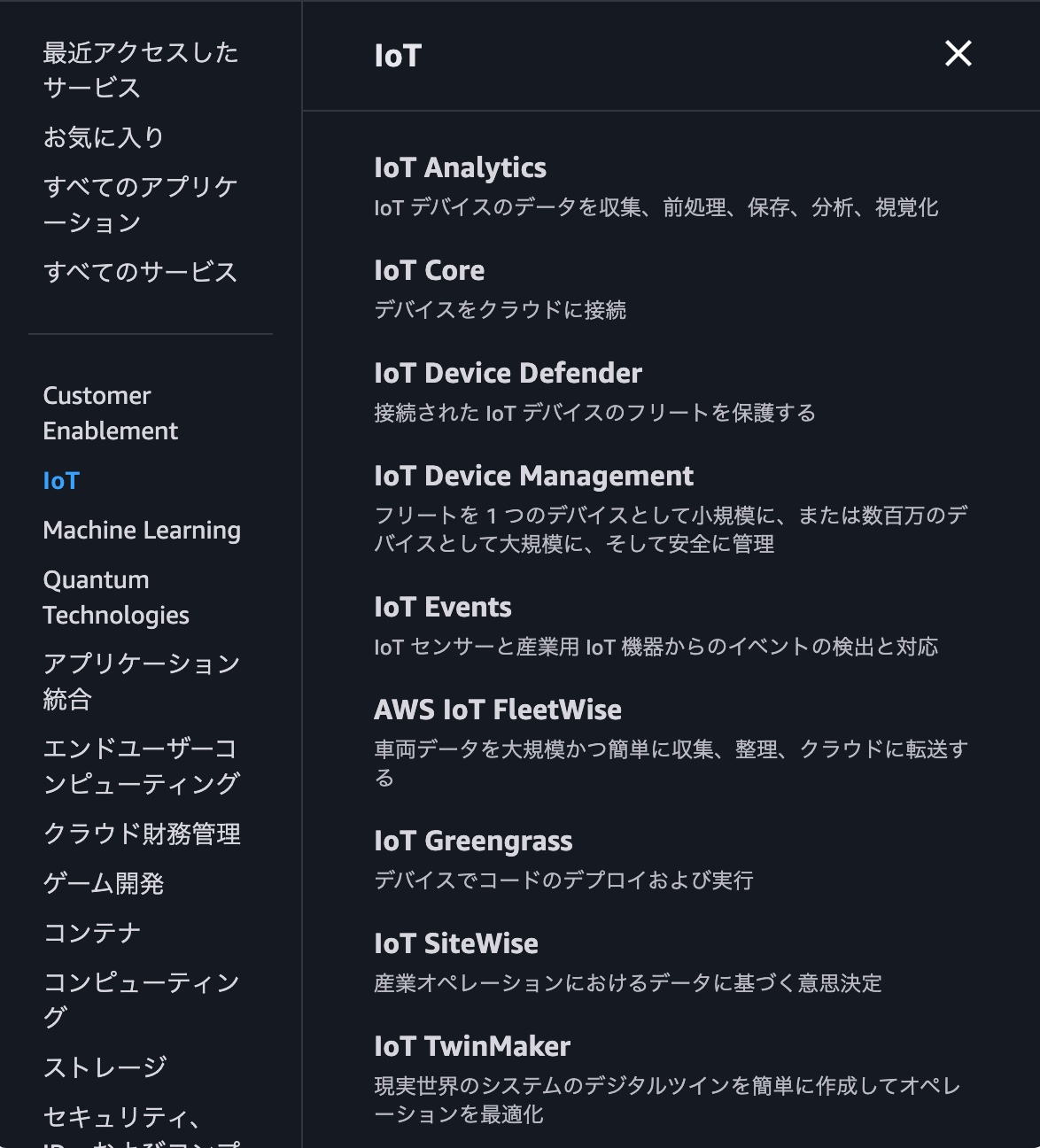
Task: Select IoT TwinMaker service
Action: point(471,1047)
